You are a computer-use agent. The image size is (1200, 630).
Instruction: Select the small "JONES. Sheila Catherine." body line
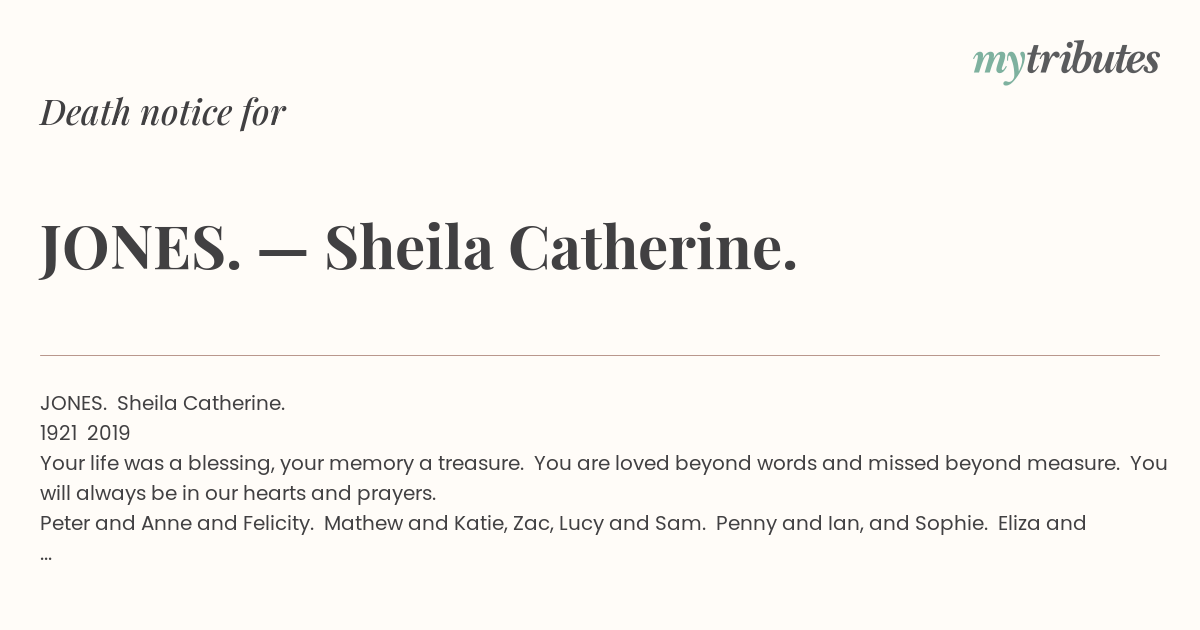click(x=163, y=403)
